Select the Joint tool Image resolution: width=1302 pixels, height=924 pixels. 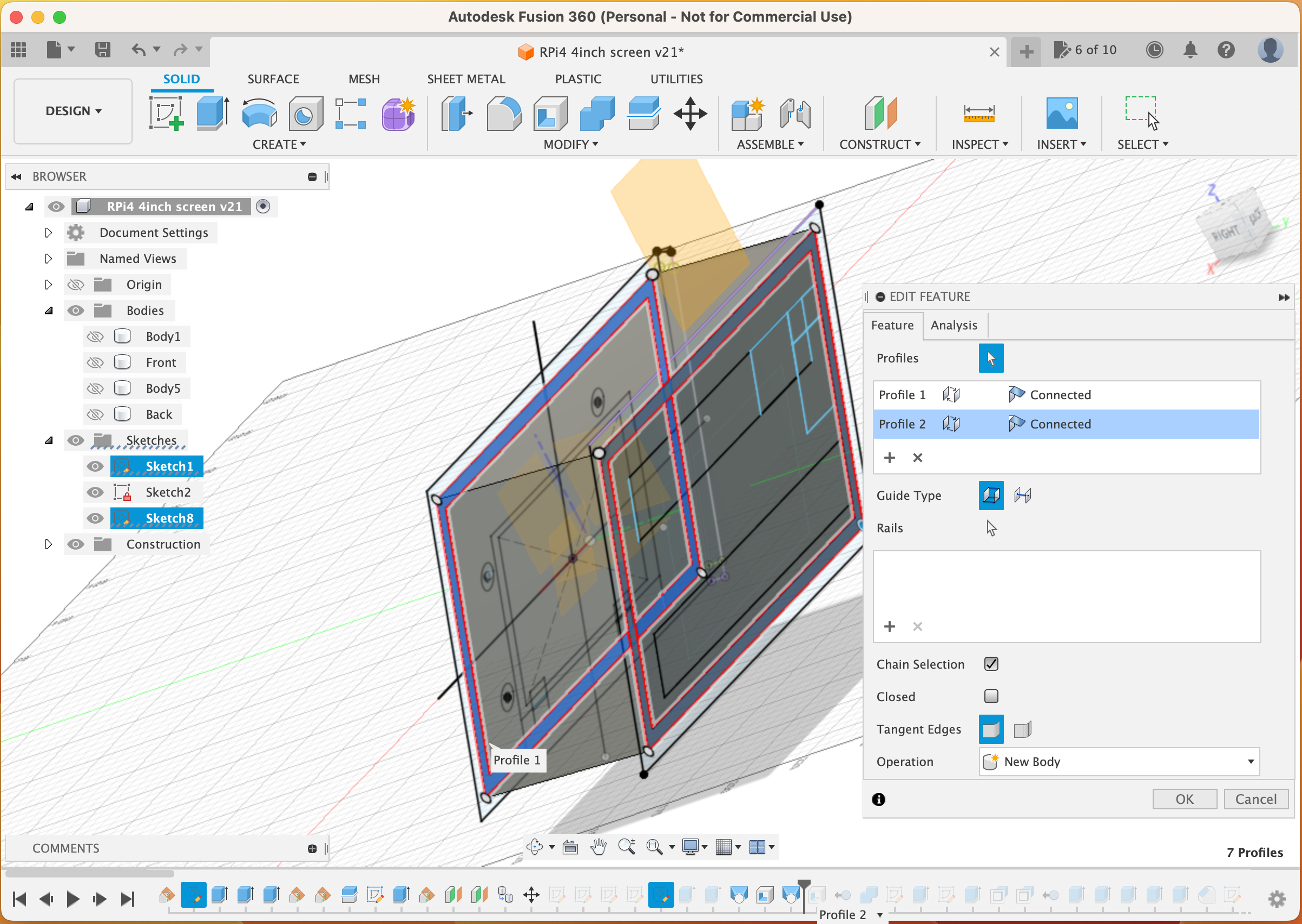794,113
